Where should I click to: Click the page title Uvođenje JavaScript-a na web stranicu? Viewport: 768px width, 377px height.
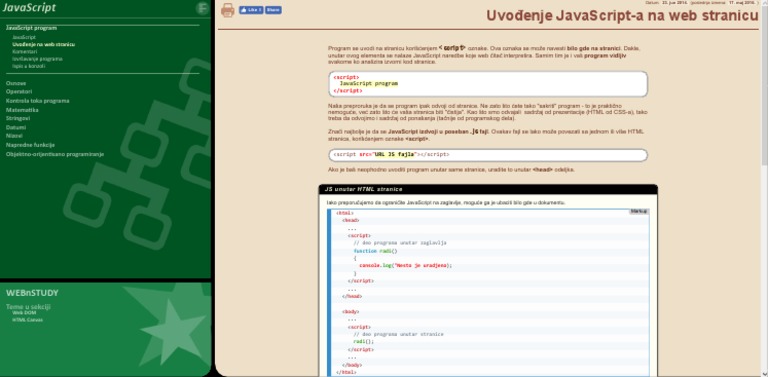pyautogui.click(x=622, y=16)
